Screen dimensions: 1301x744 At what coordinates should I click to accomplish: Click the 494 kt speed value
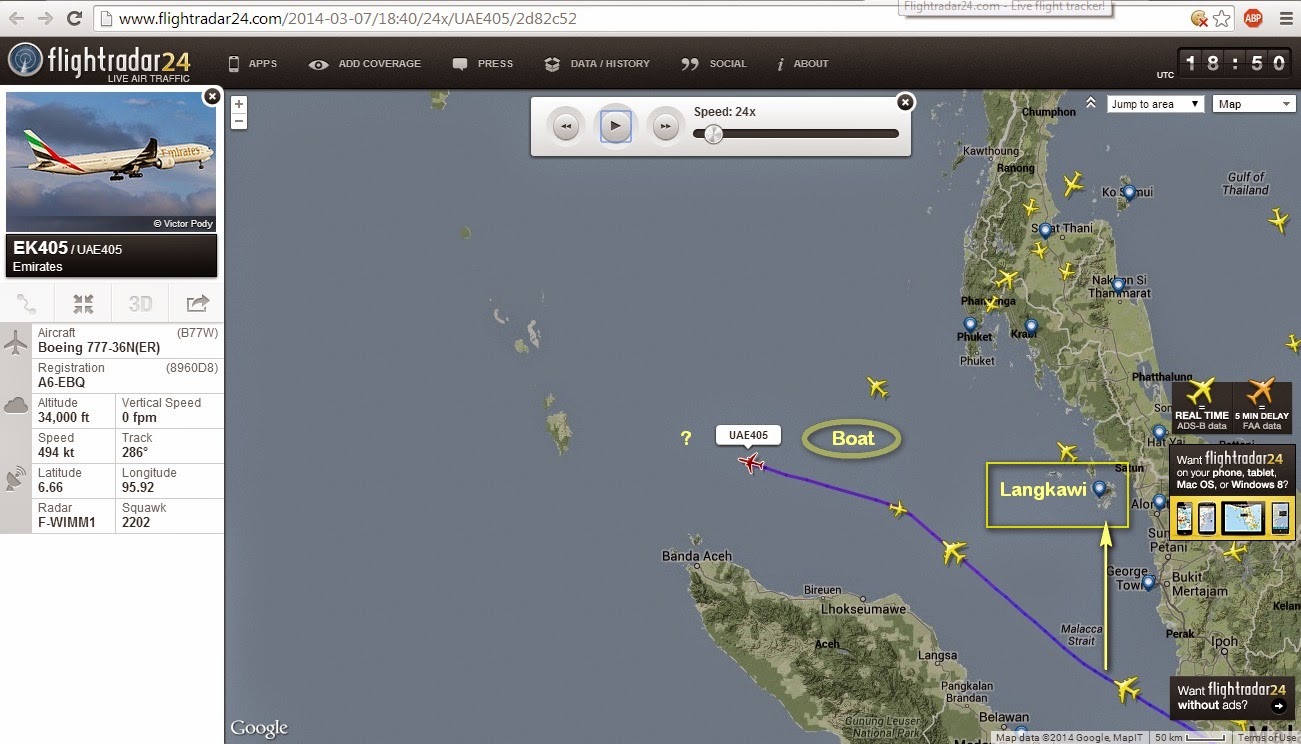56,453
